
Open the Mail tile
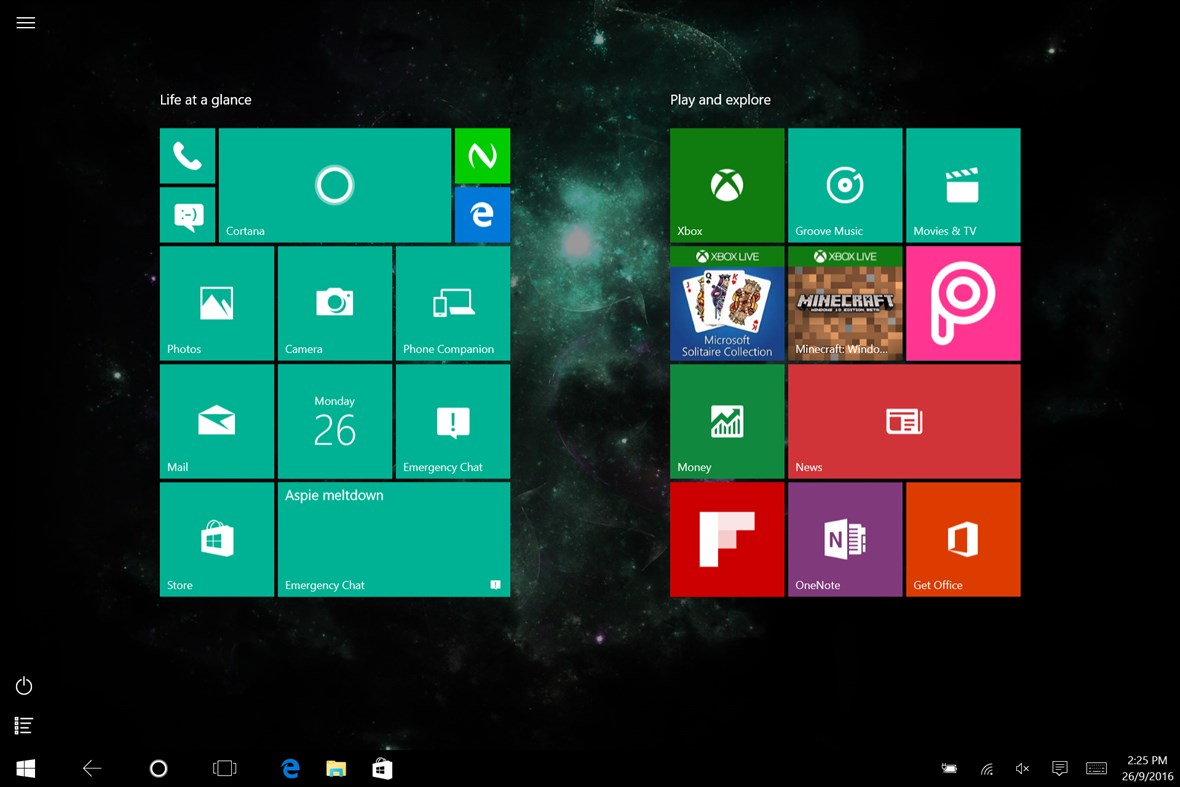click(216, 421)
